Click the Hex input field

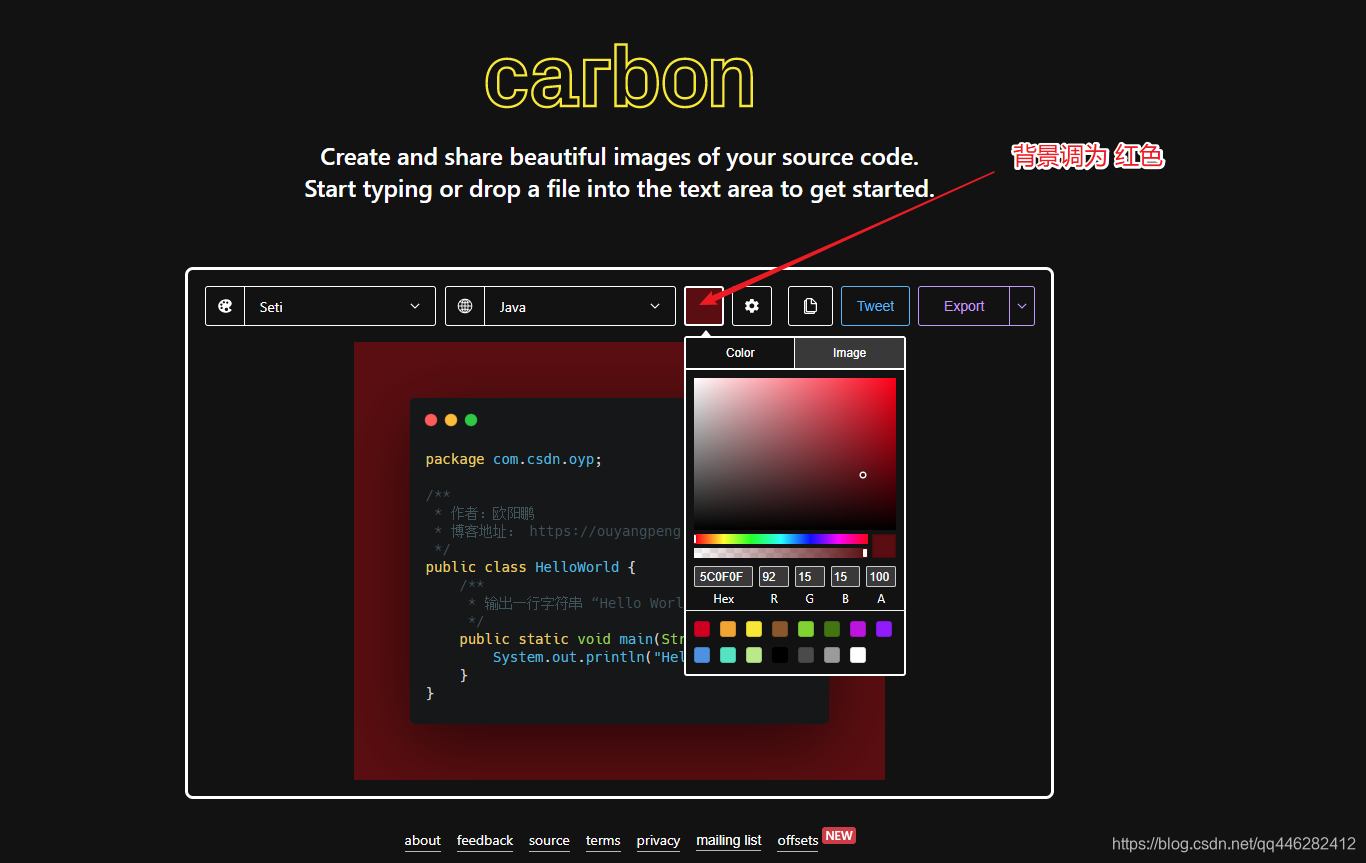click(x=723, y=576)
